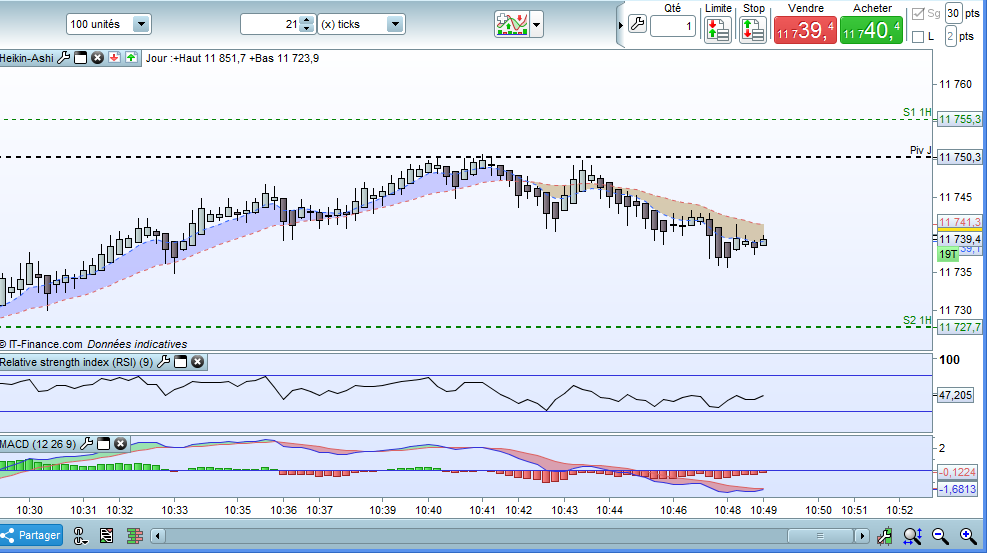Zoom in on the chart
987x553 pixels.
coord(968,535)
